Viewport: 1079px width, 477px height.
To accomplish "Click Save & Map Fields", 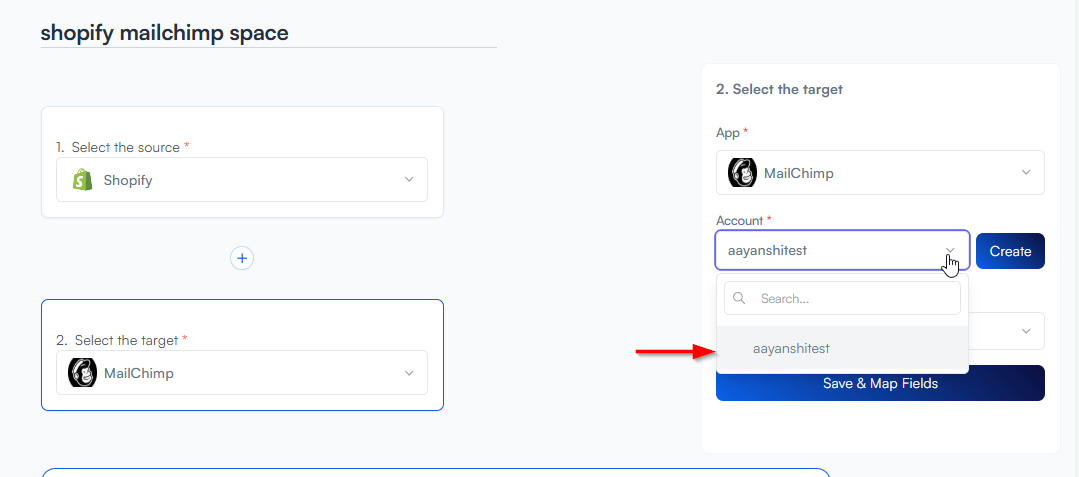I will (x=880, y=383).
